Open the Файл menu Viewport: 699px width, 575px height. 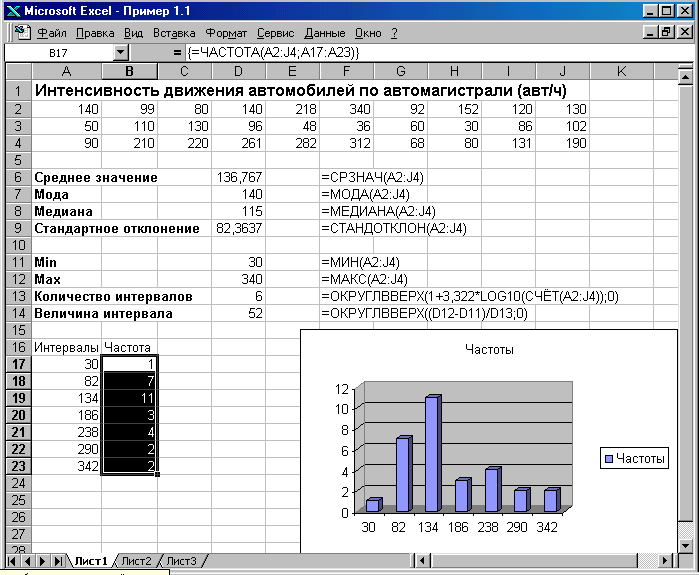pos(52,33)
